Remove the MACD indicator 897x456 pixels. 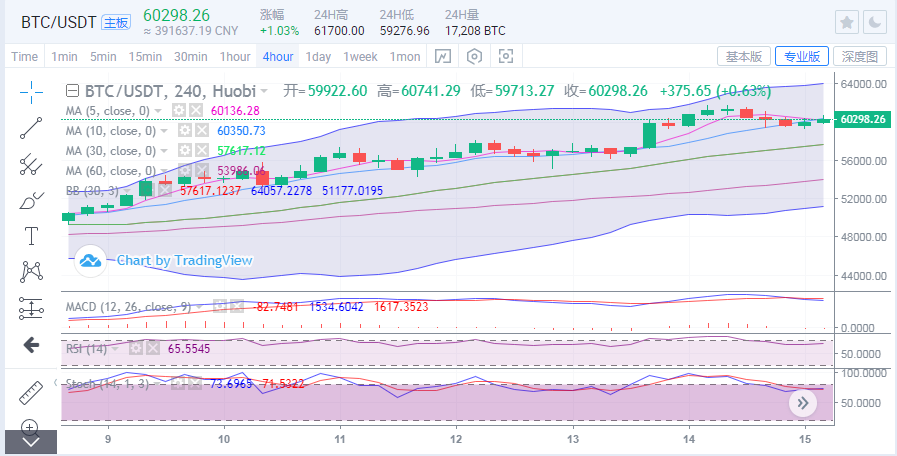[x=236, y=307]
